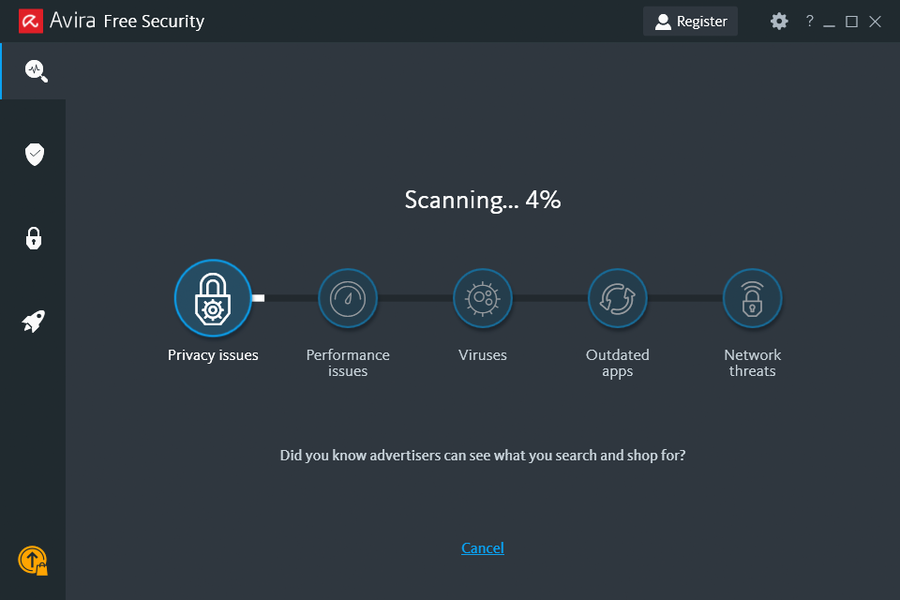Click the Avira logo in the title bar
The image size is (900, 600).
coord(29,20)
